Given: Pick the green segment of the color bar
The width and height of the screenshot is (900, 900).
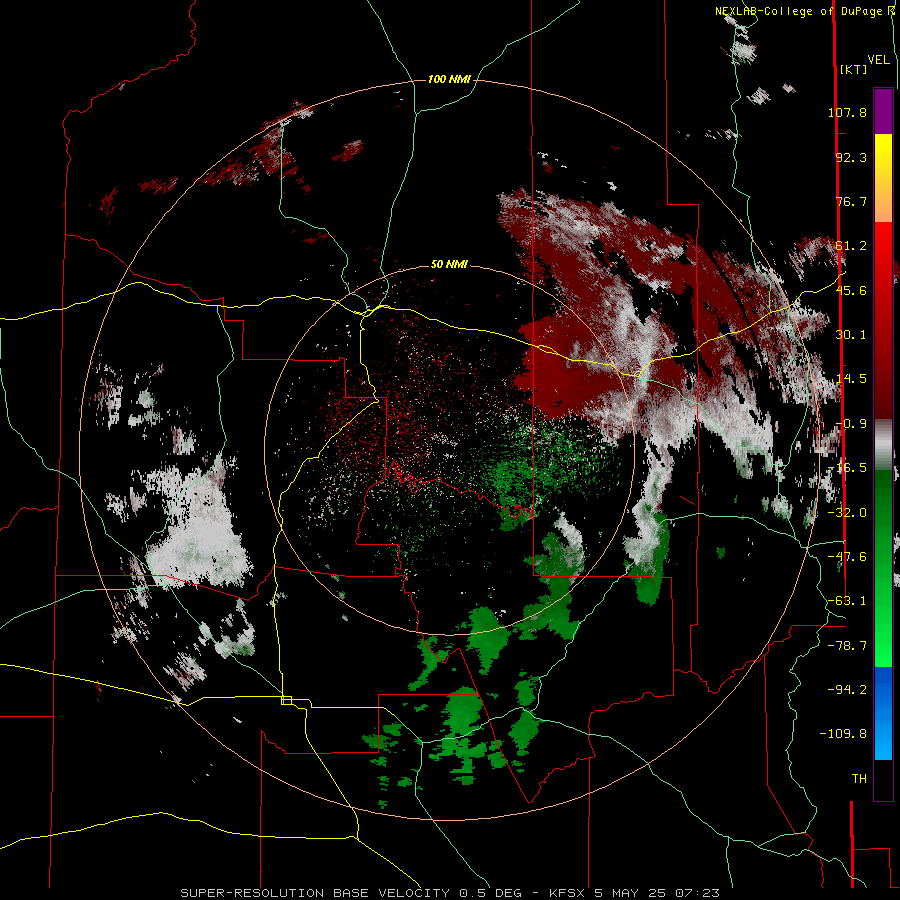Looking at the screenshot, I should 883,568.
